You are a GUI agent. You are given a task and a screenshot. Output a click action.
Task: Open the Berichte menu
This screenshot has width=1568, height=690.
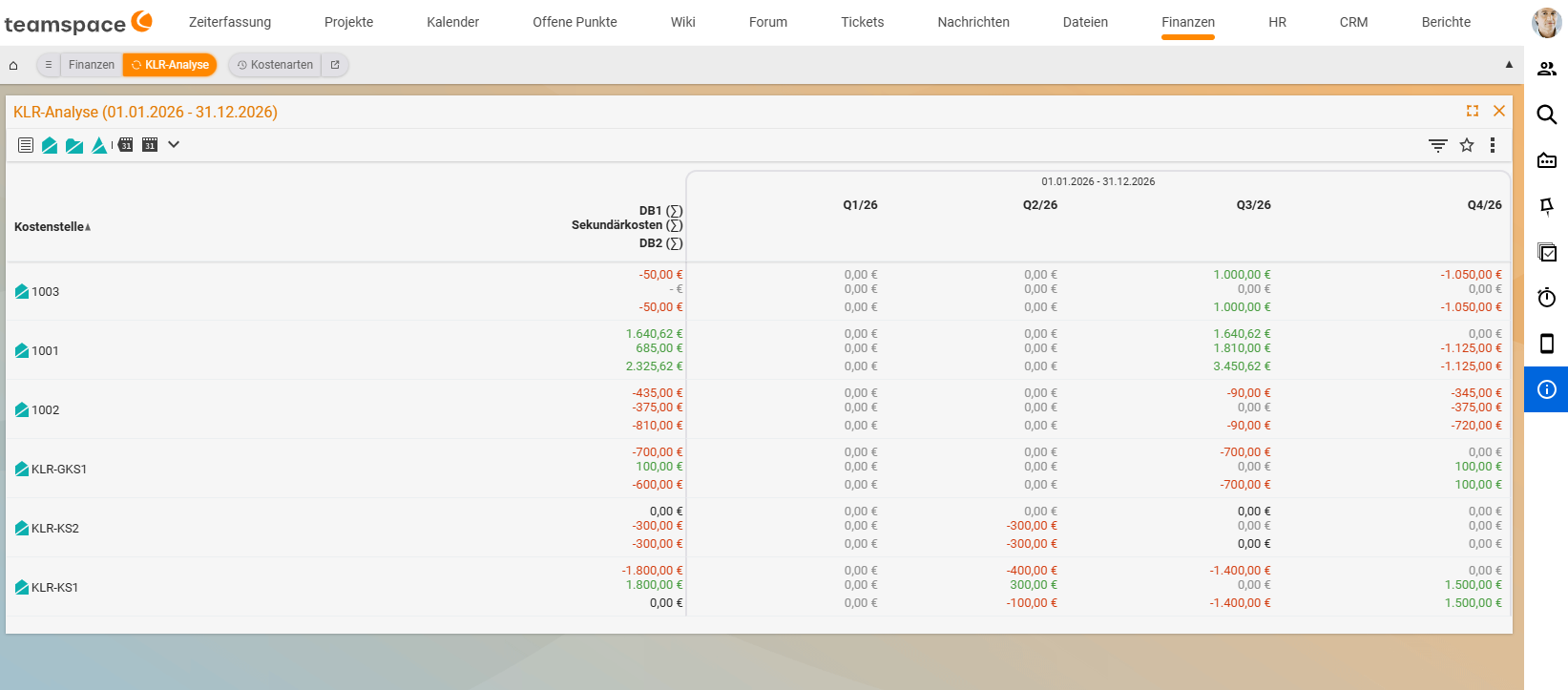pyautogui.click(x=1446, y=22)
